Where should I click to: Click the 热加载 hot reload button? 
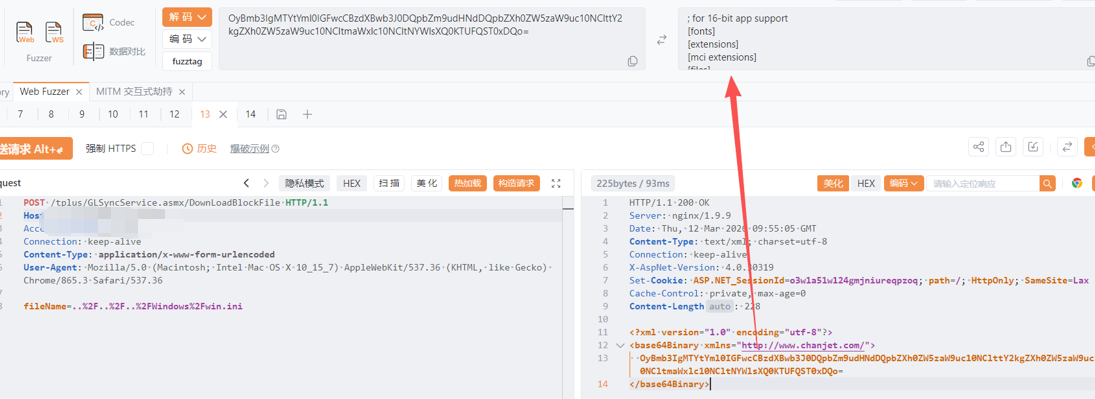pyautogui.click(x=467, y=183)
